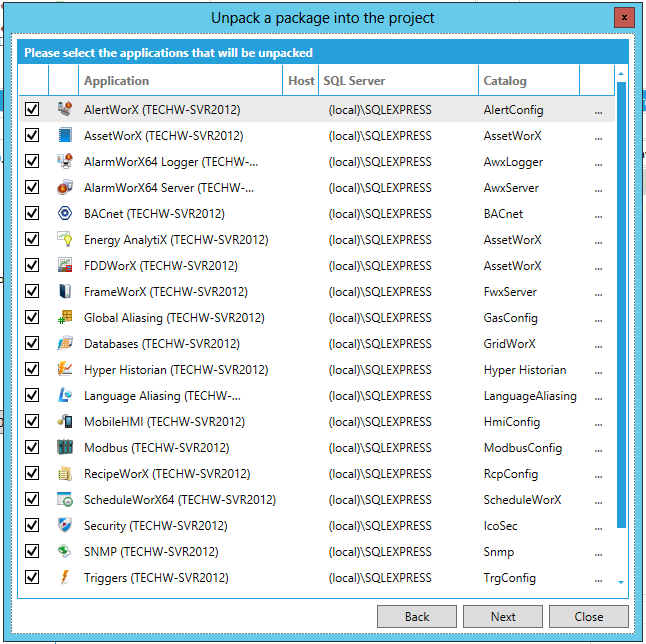The image size is (646, 644).
Task: Open browse ellipsis for TrgConfig catalog
Action: click(598, 578)
